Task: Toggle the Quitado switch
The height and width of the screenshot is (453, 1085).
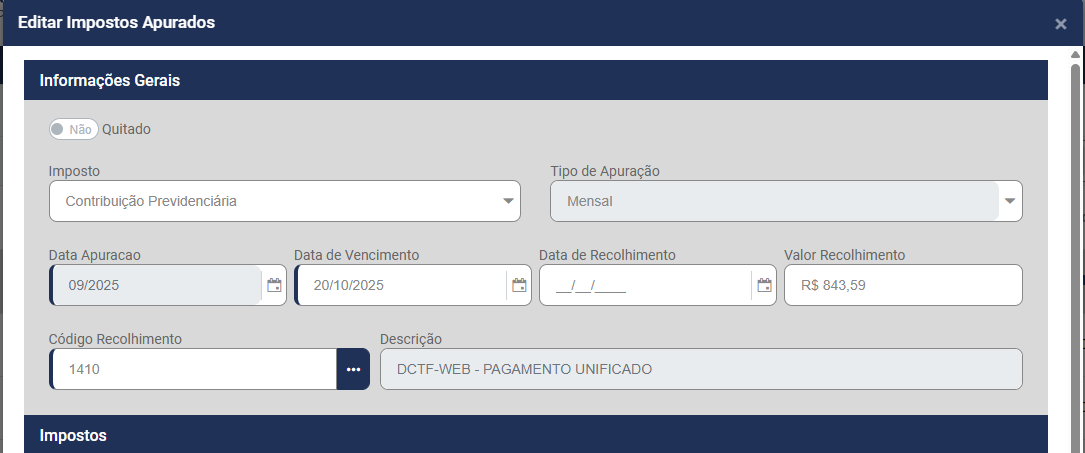Action: point(73,129)
